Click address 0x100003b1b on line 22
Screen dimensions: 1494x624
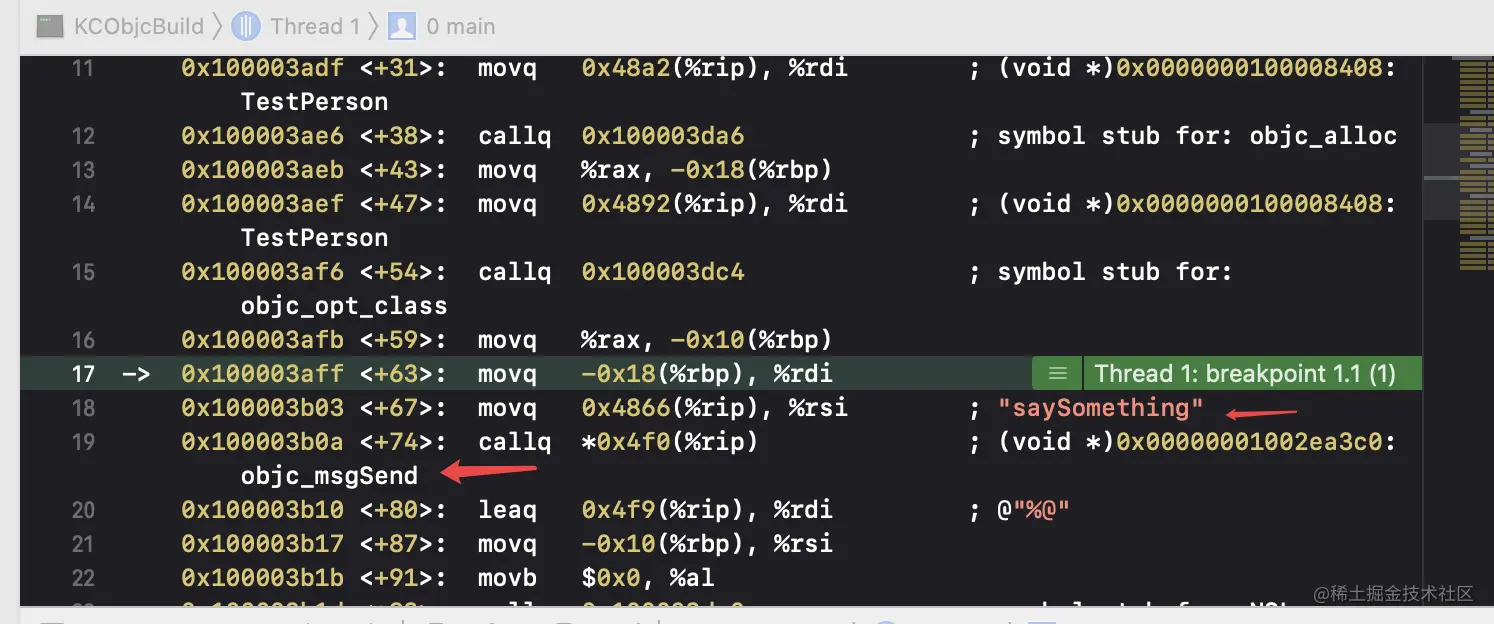click(262, 578)
